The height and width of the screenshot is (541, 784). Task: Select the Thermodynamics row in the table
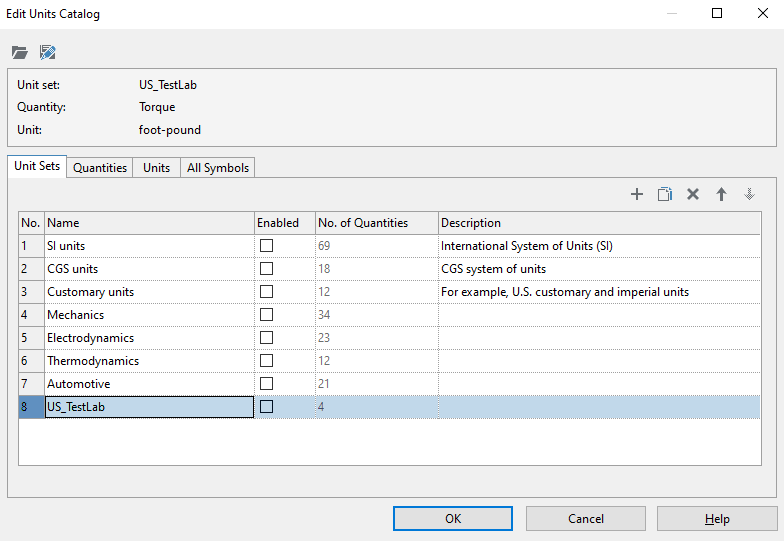pyautogui.click(x=93, y=361)
